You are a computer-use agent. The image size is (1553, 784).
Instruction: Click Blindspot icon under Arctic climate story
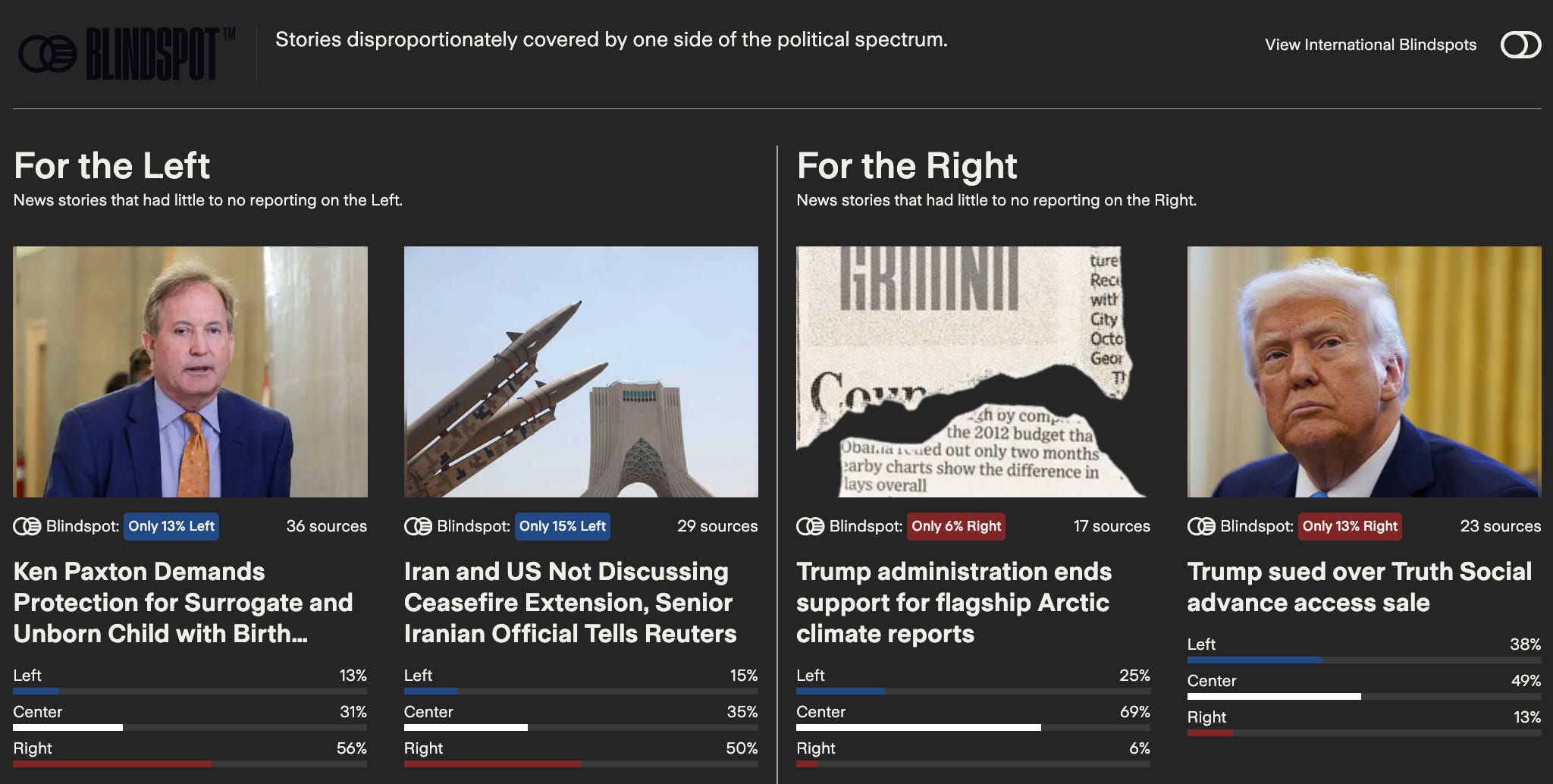pyautogui.click(x=810, y=526)
